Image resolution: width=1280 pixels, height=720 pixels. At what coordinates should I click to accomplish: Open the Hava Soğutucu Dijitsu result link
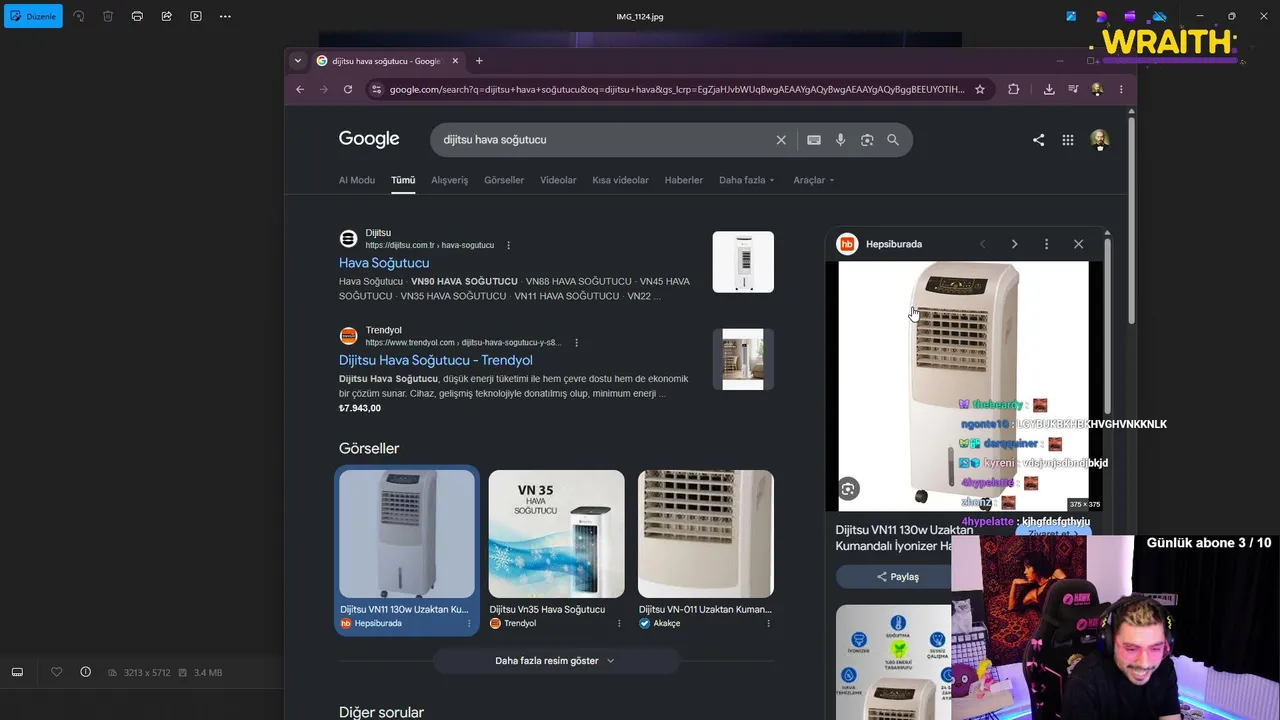pyautogui.click(x=384, y=263)
